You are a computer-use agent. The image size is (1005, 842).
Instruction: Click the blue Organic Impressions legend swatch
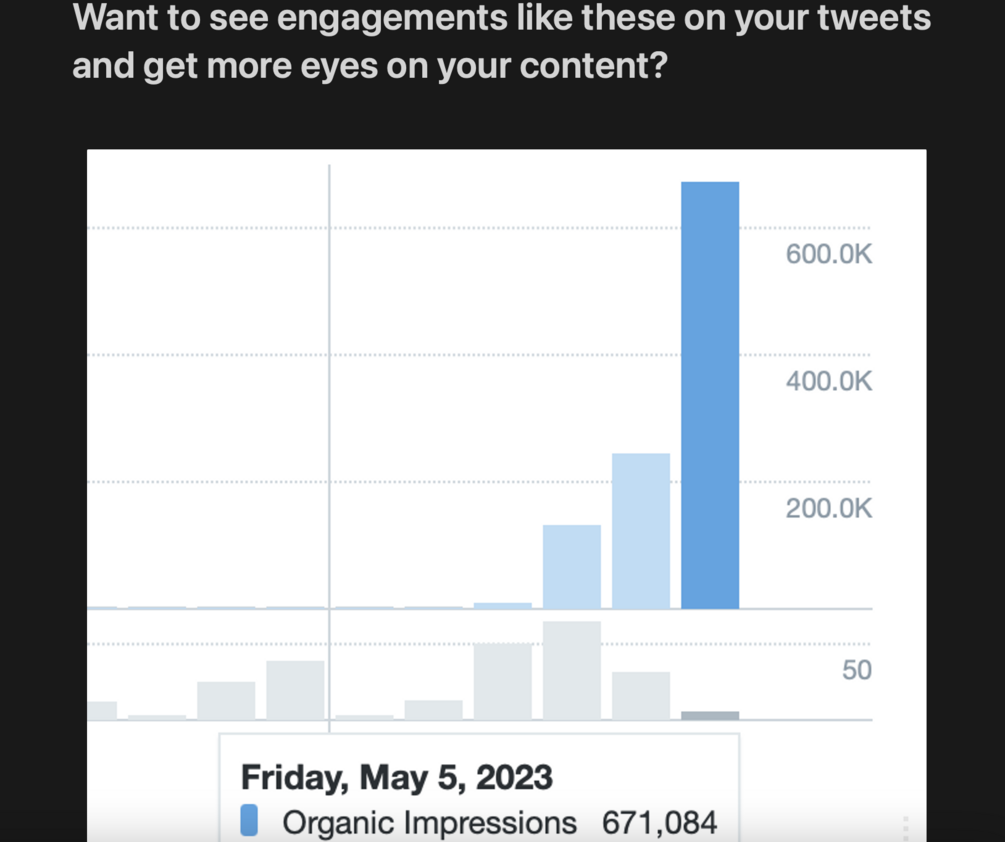pos(249,820)
